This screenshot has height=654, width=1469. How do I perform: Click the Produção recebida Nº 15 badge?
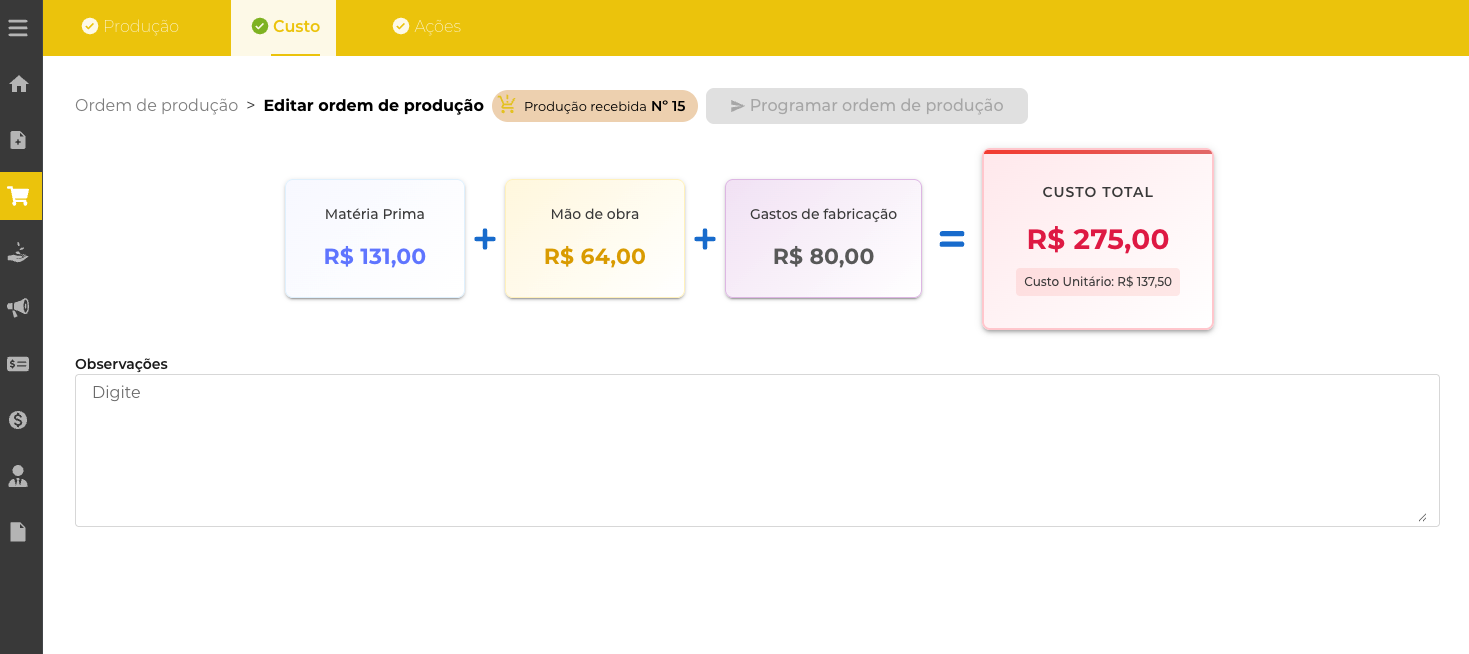595,106
